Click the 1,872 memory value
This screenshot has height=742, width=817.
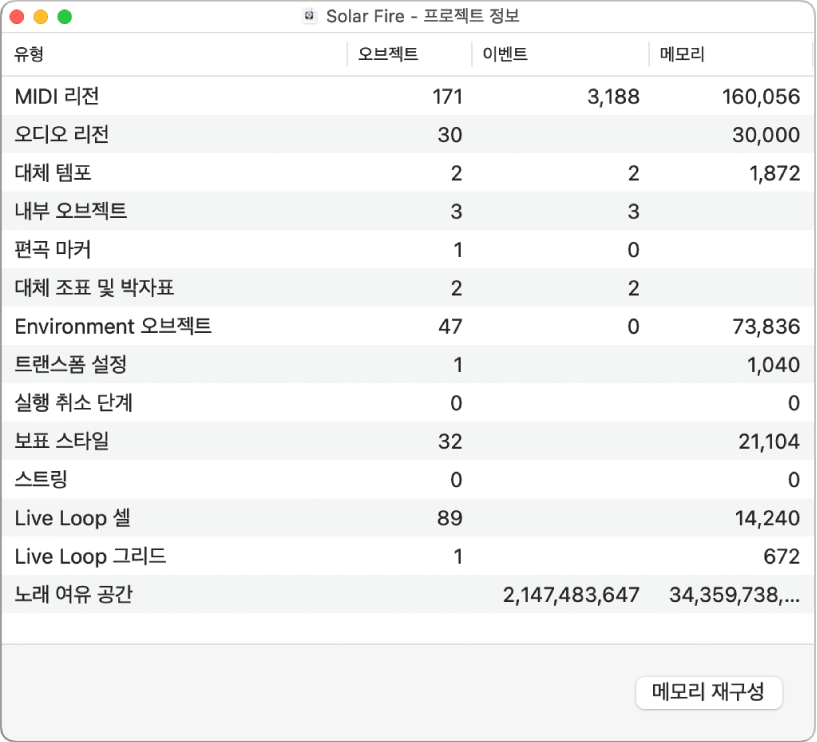click(774, 174)
